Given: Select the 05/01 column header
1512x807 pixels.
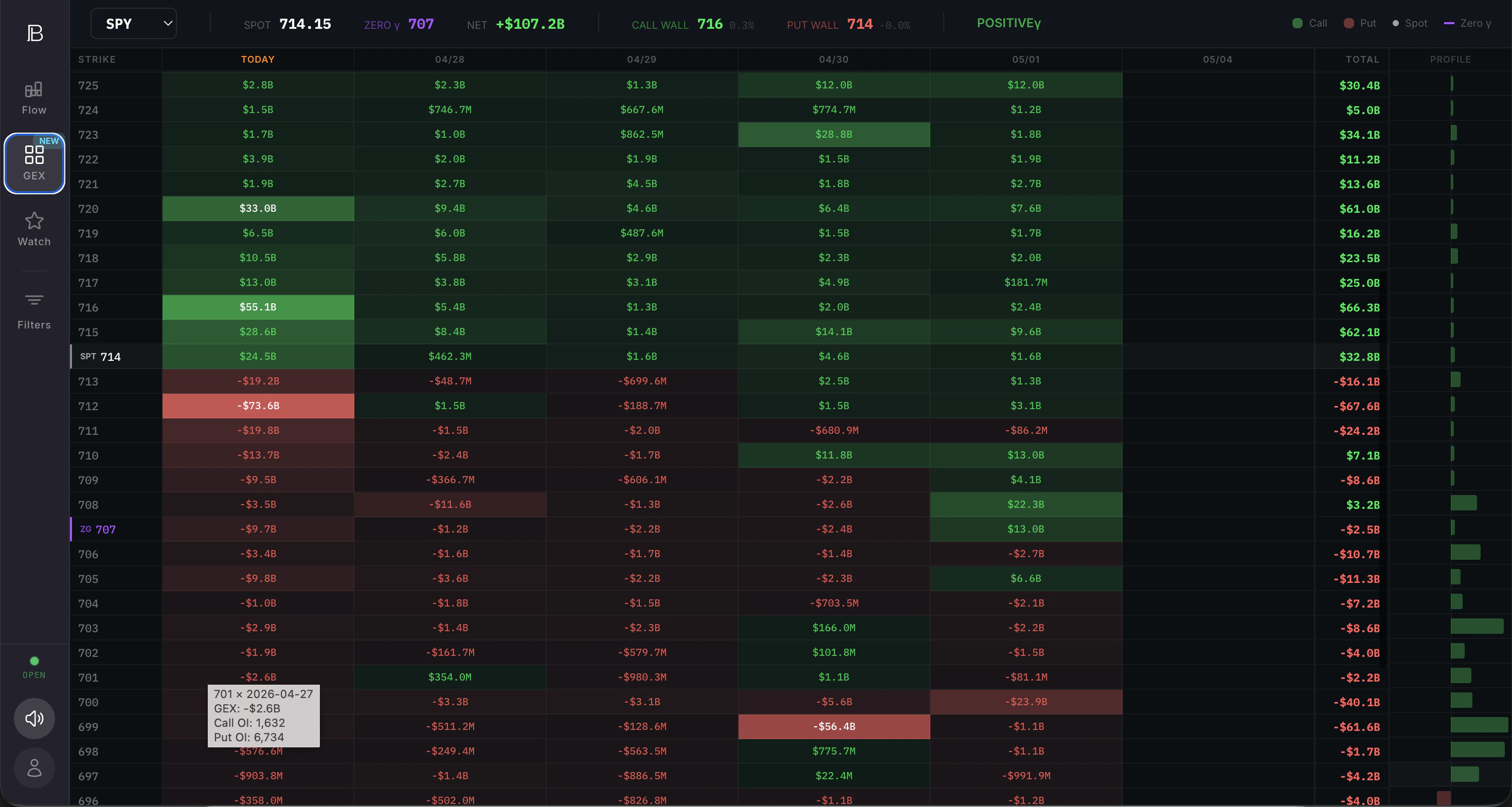Looking at the screenshot, I should (x=1025, y=59).
